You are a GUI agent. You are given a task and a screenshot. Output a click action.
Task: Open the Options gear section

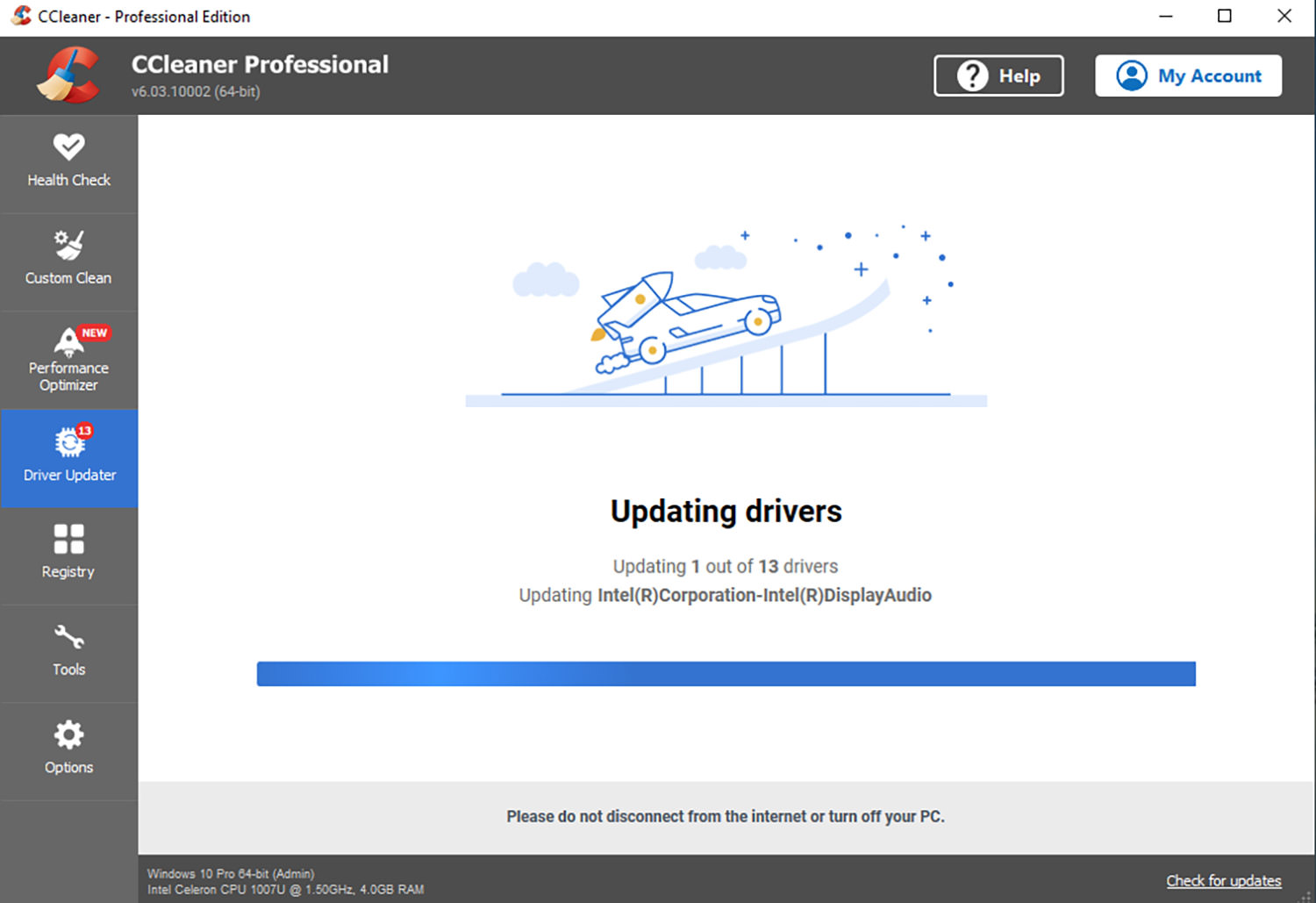pos(68,751)
